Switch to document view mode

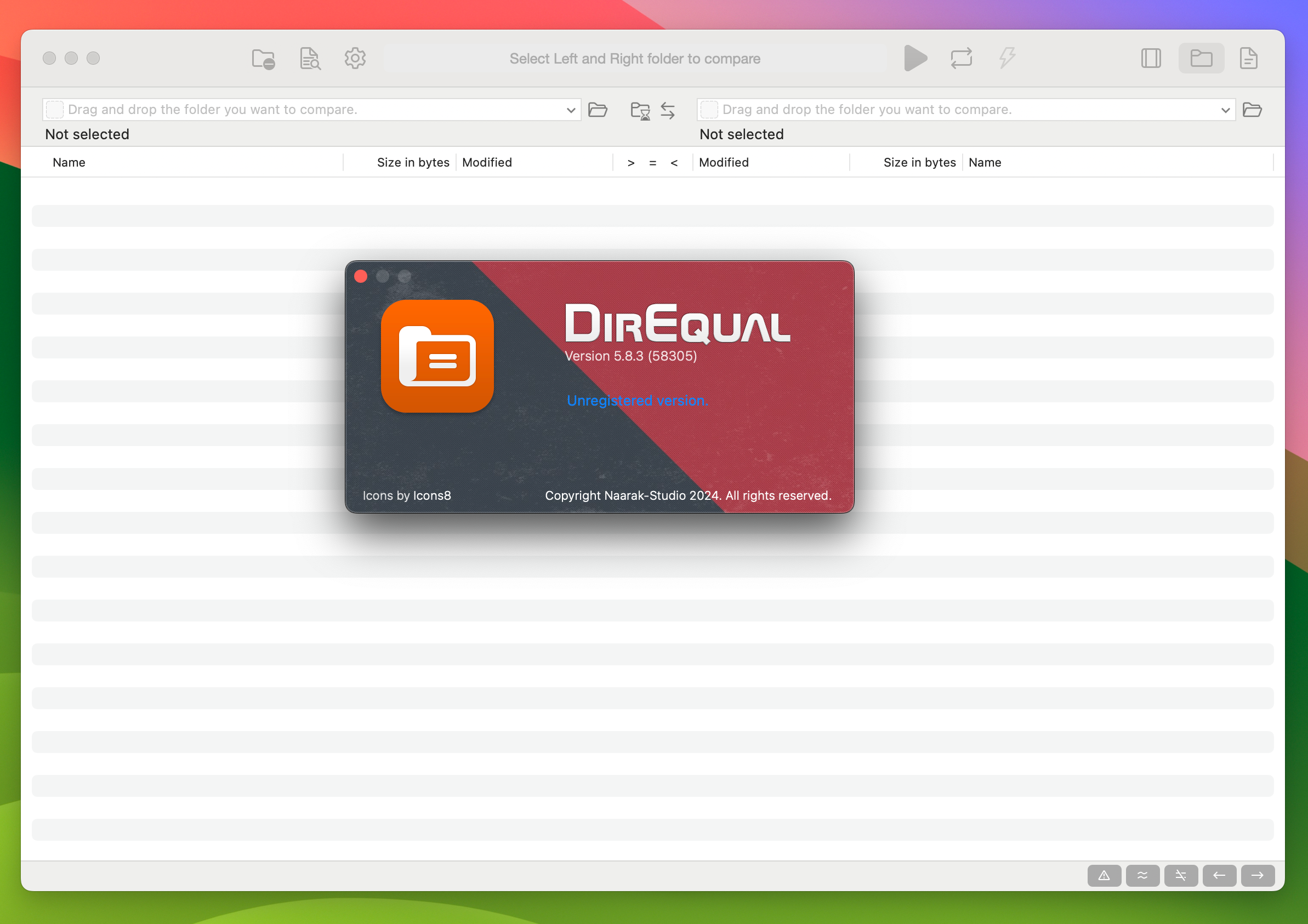tap(1248, 58)
